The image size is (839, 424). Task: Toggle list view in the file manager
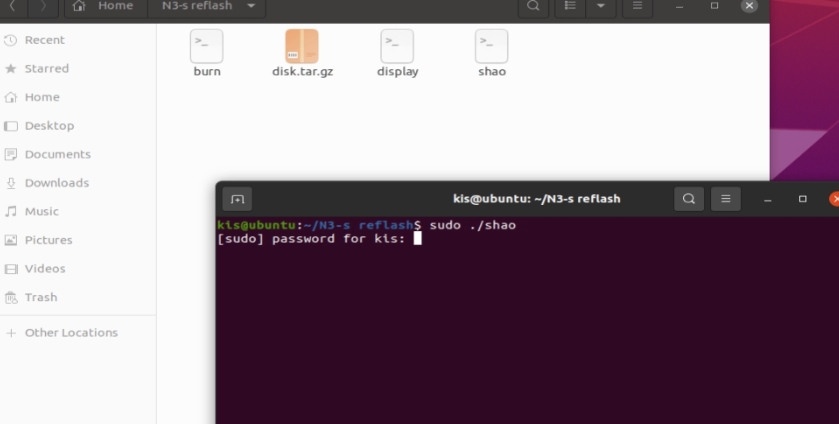tap(569, 6)
